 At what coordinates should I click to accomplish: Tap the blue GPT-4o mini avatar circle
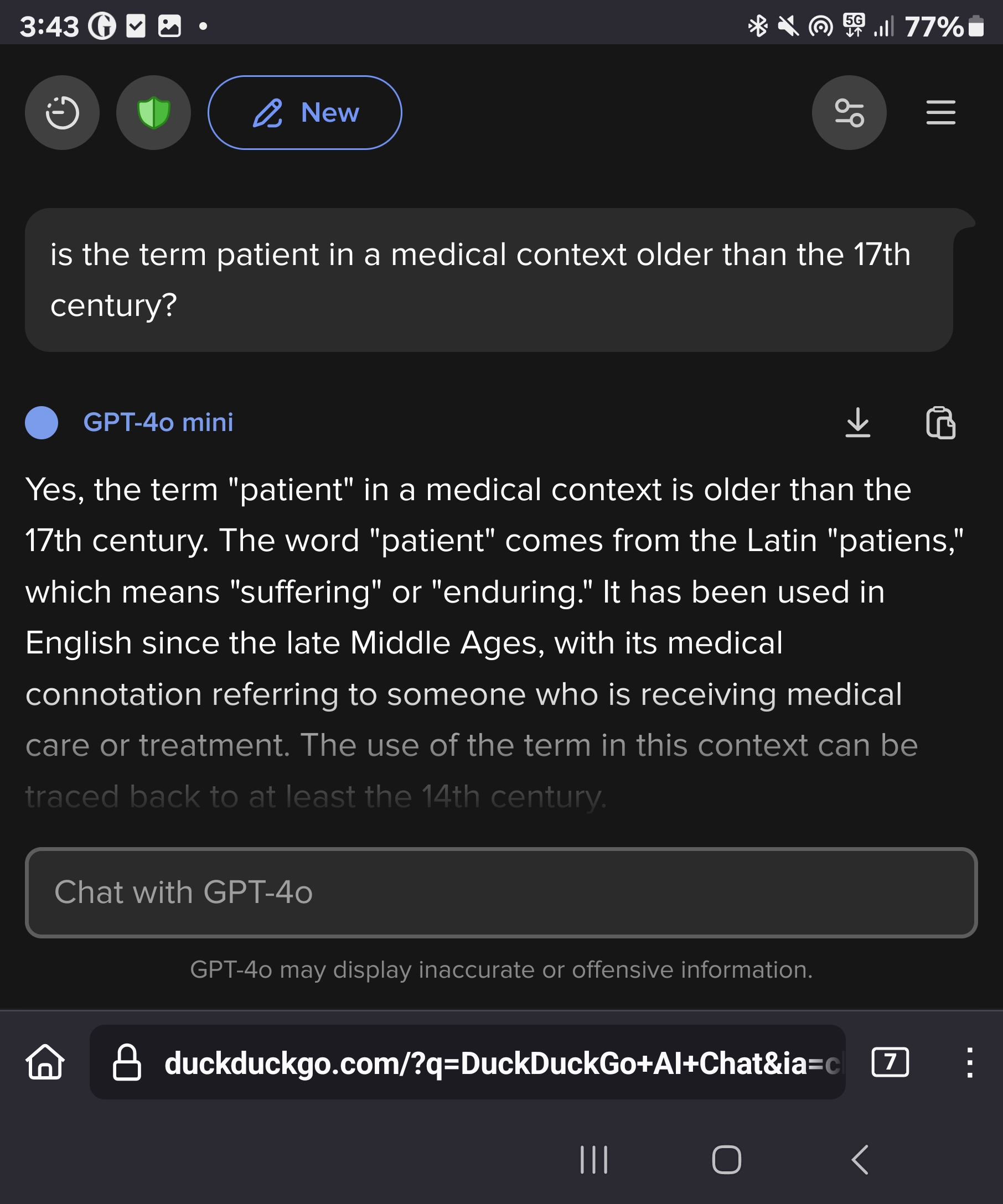[42, 423]
